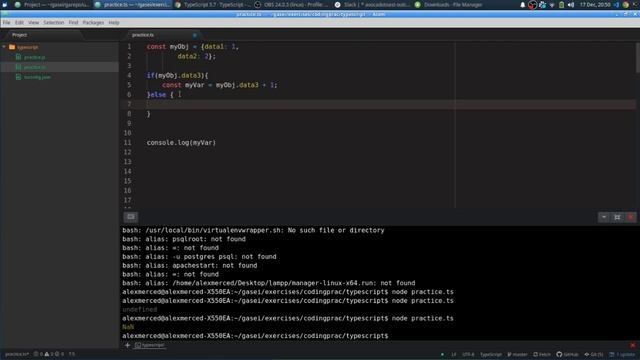This screenshot has height=360, width=640.
Task: Click the 'NaN' output in terminal
Action: click(128, 327)
